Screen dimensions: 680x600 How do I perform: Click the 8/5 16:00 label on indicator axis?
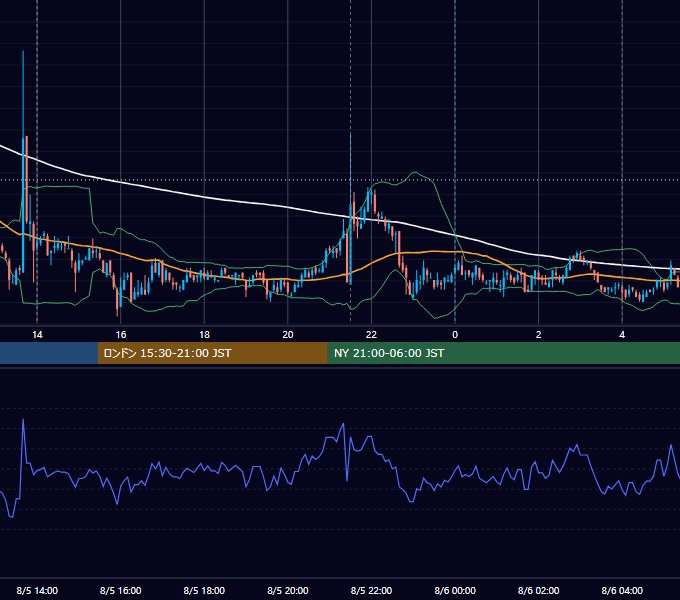pos(121,590)
